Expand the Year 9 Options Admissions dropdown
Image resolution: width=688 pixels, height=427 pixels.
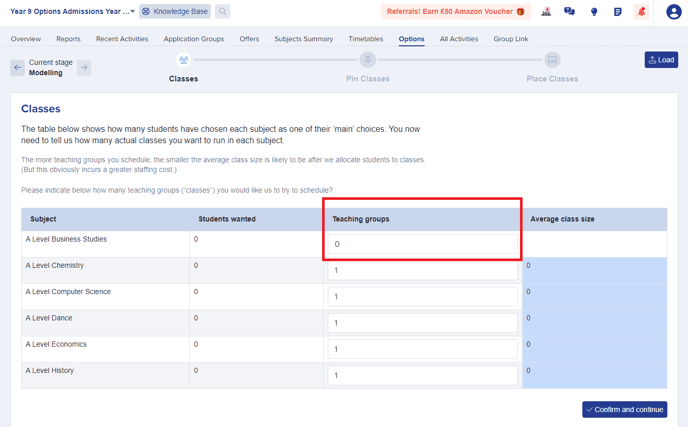point(72,11)
